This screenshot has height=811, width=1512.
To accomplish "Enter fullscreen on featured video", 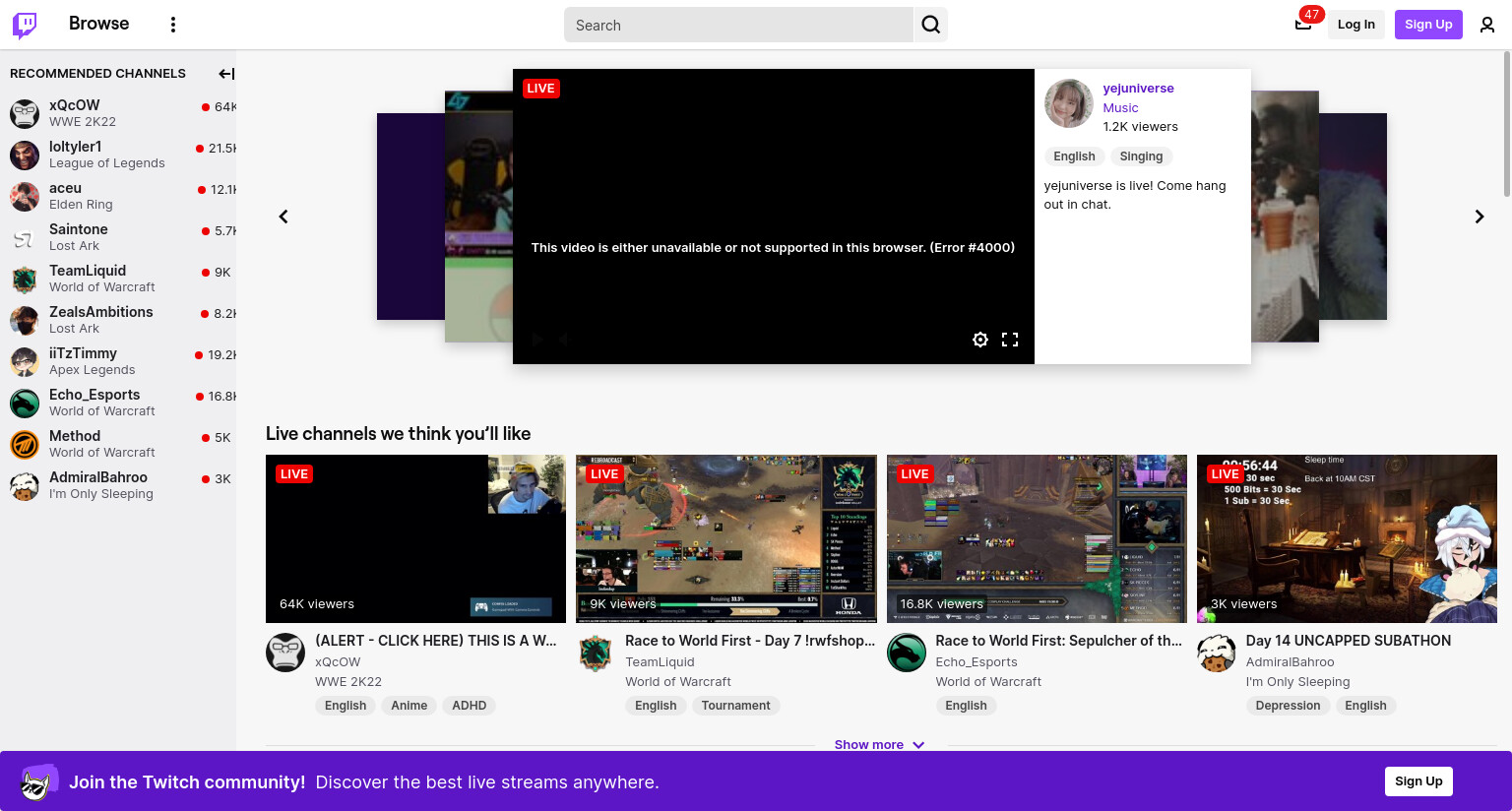I will click(1010, 340).
